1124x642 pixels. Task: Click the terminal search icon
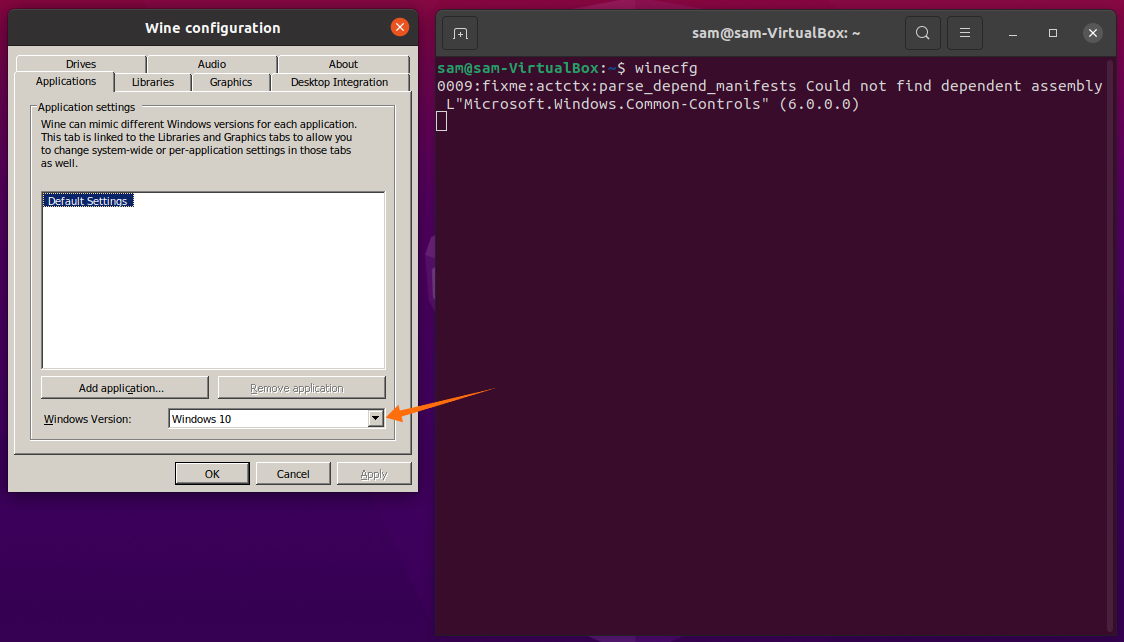[x=923, y=33]
